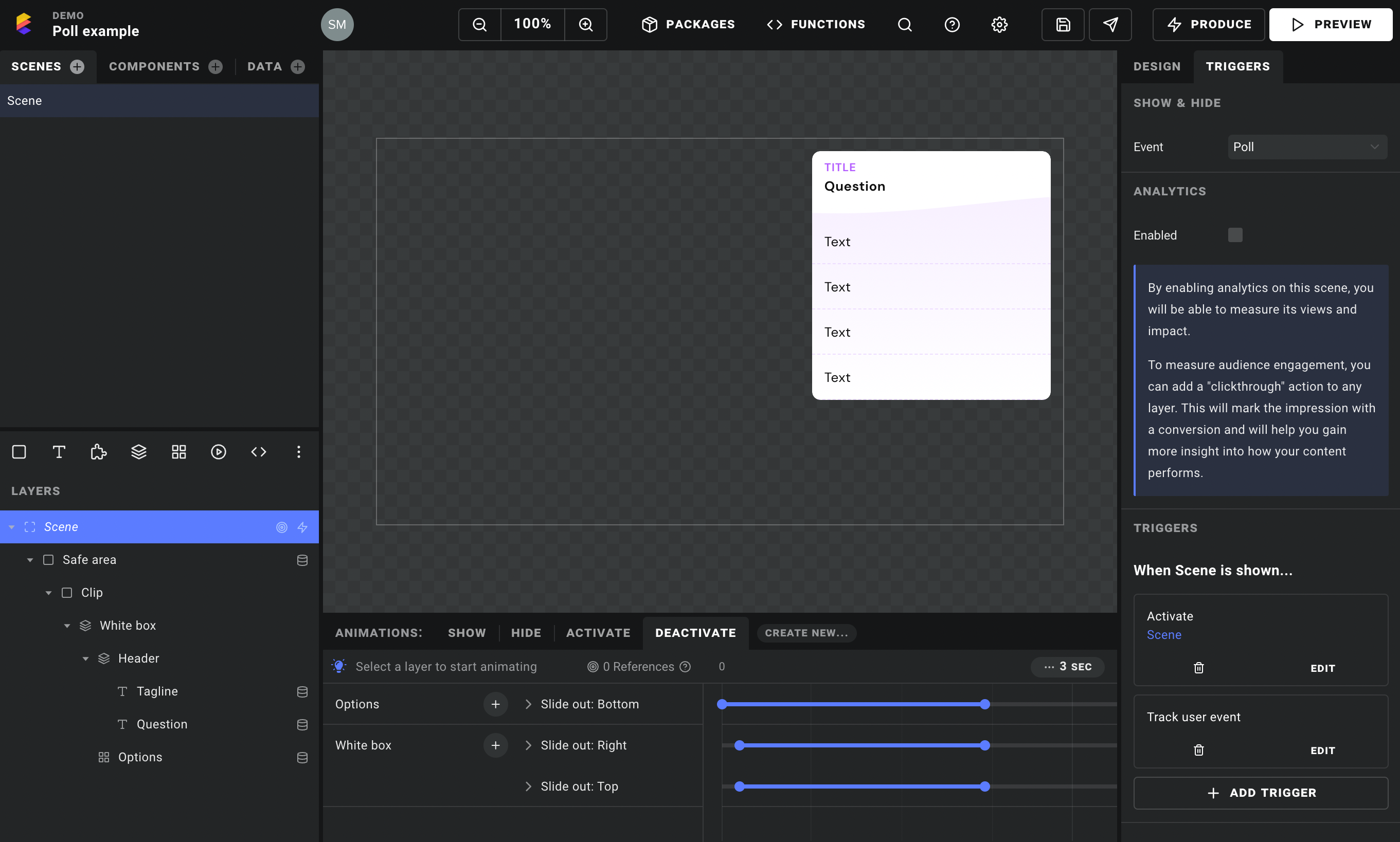This screenshot has height=842, width=1400.
Task: Select the rectangle layer tool
Action: pos(20,452)
